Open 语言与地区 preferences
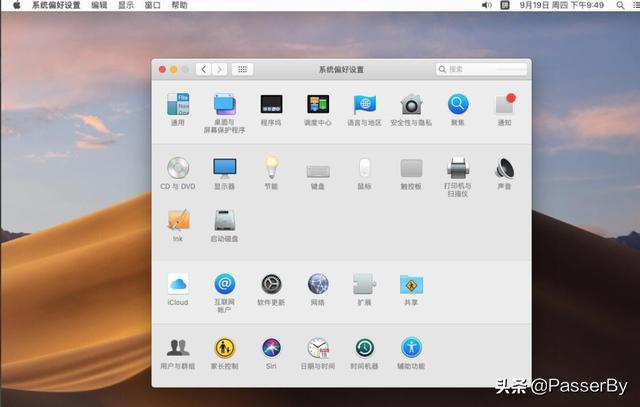Image resolution: width=640 pixels, height=407 pixels. (364, 109)
